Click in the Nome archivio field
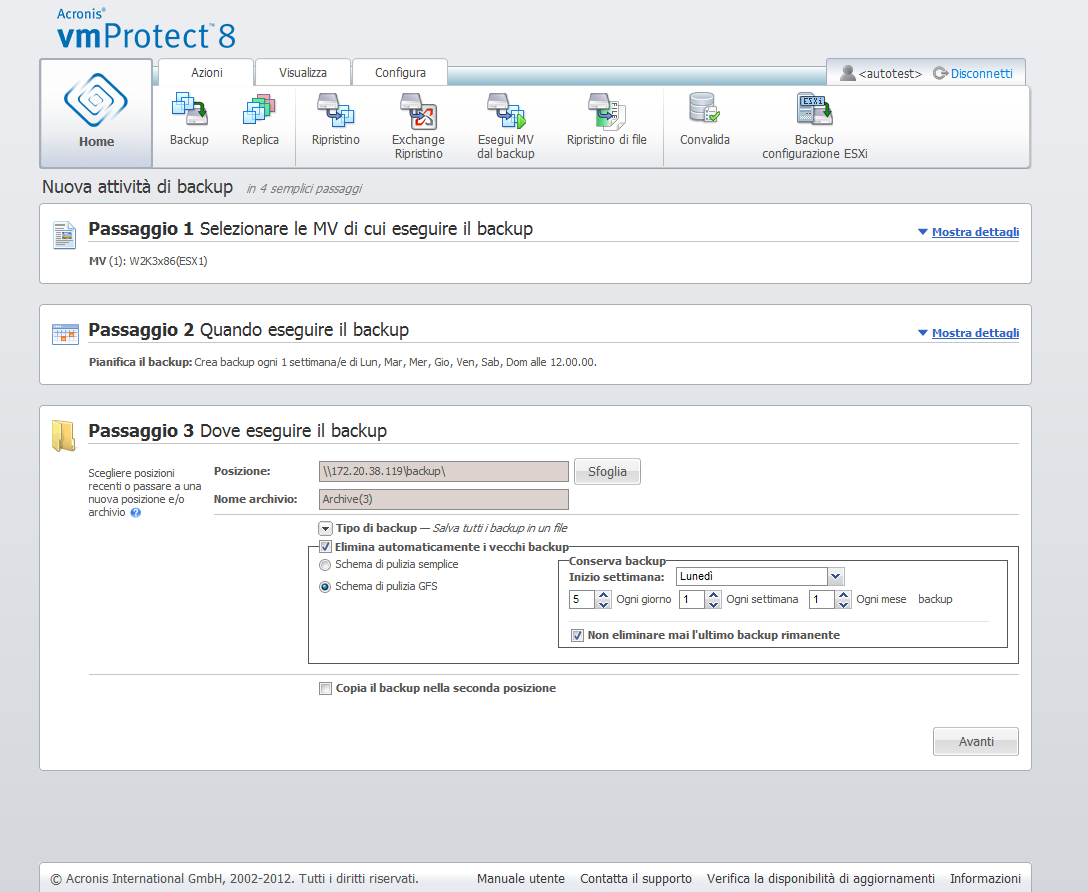 443,499
